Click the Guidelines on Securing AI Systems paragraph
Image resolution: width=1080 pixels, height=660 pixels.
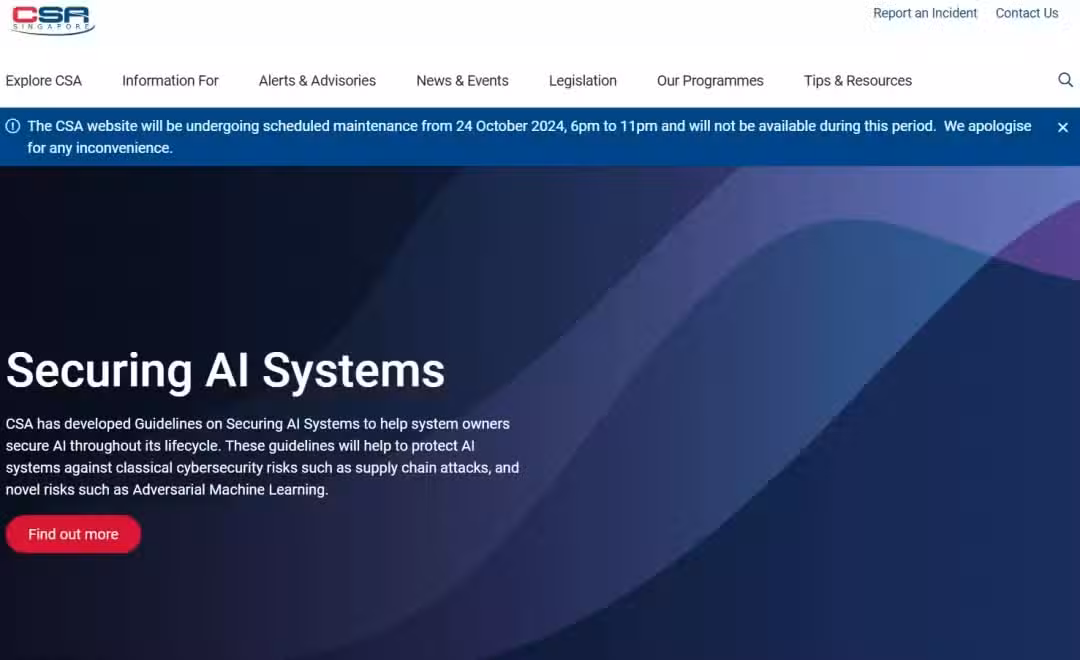pyautogui.click(x=262, y=457)
